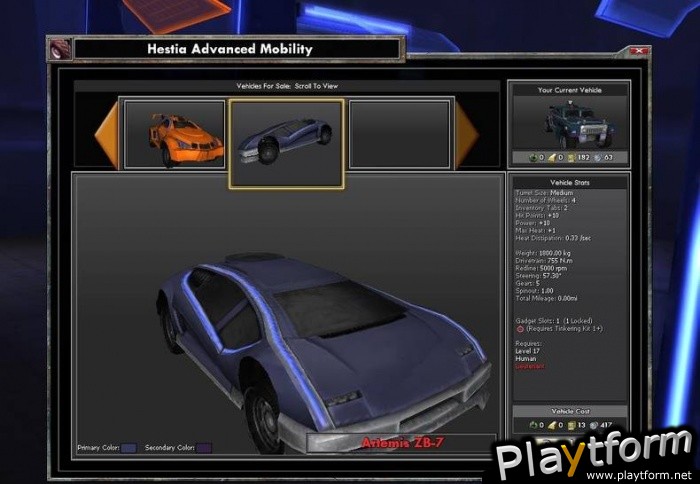Click the gold bar icon in Vehicle Cost

[553, 425]
